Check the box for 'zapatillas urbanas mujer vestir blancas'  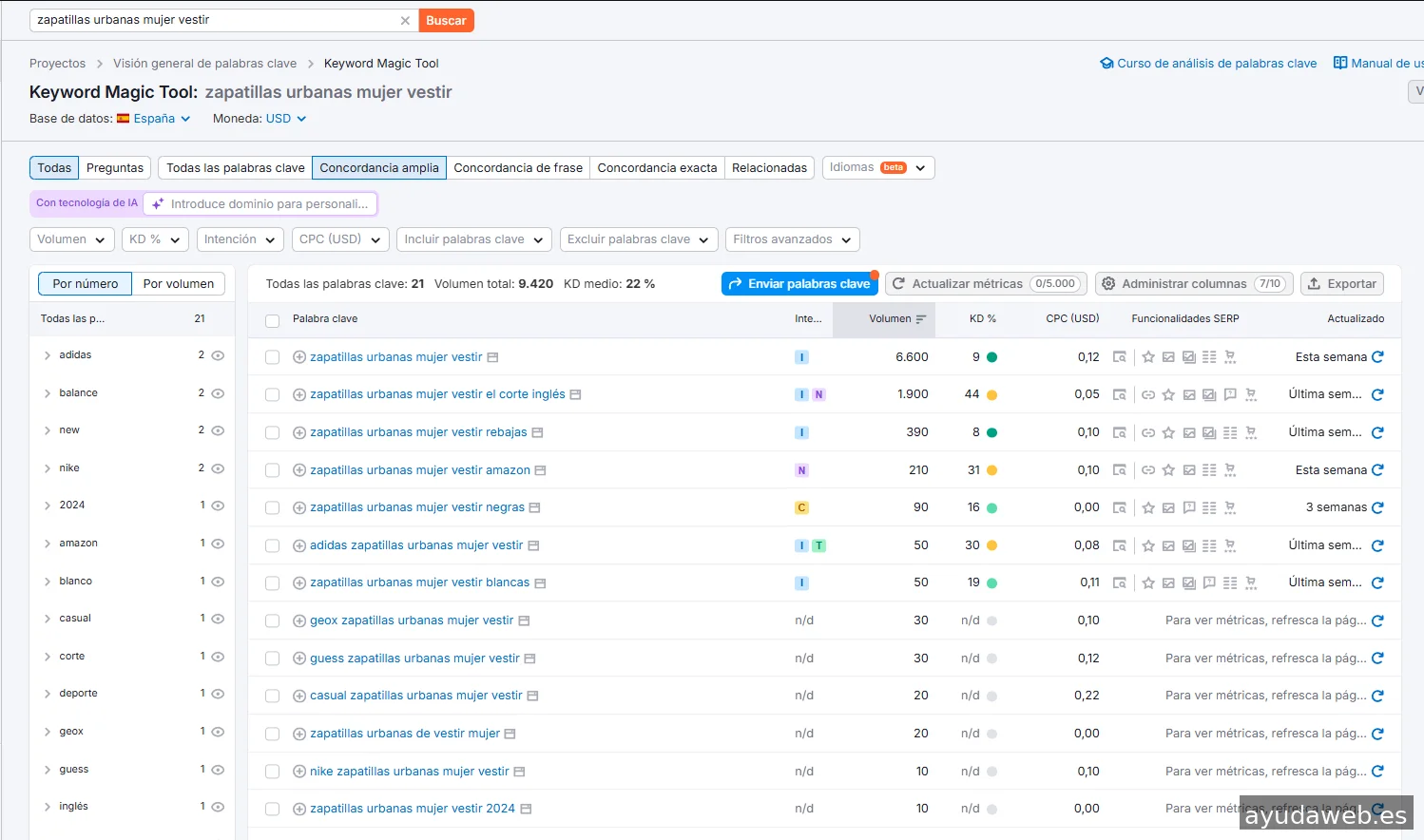pos(273,582)
